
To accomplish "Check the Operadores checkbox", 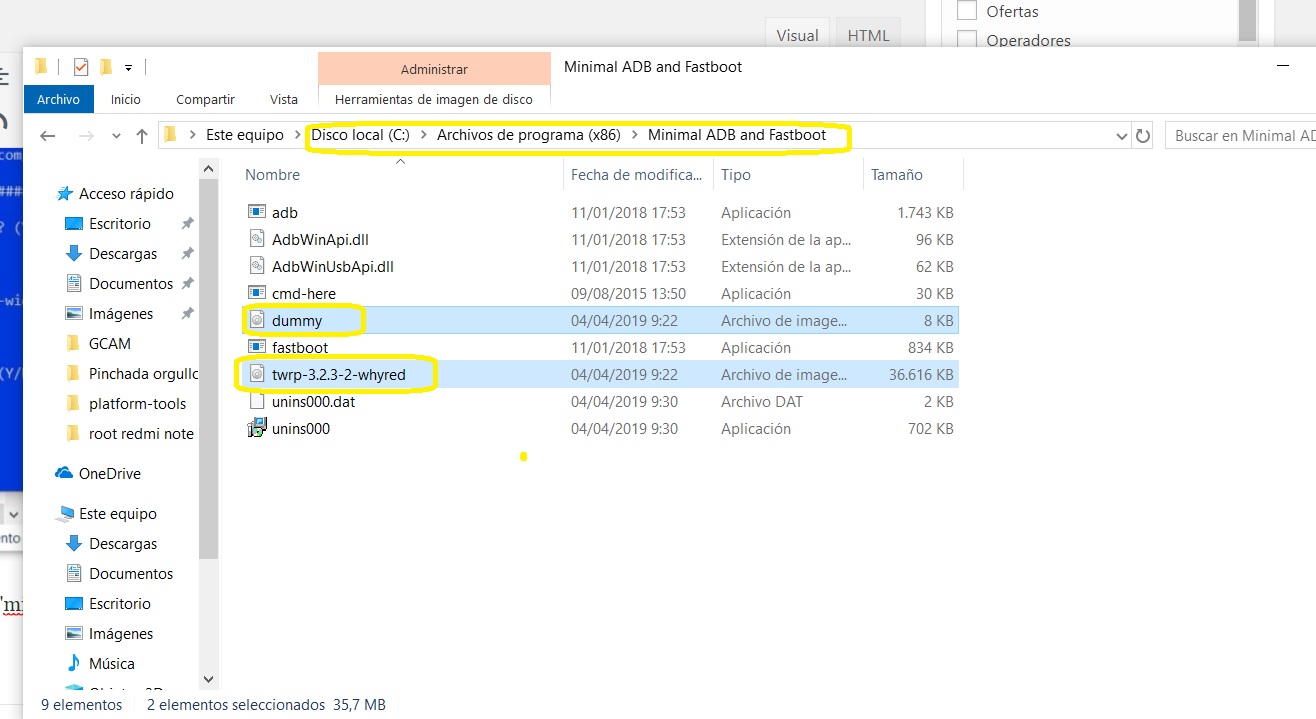I will (x=967, y=41).
